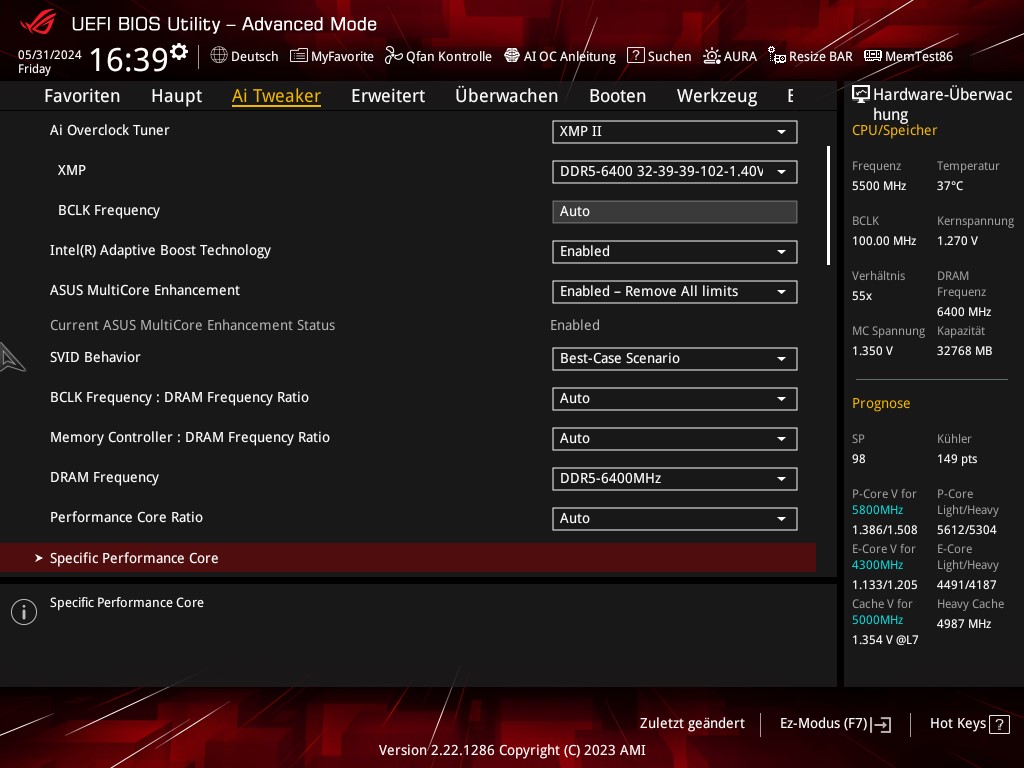Click the 6400 MHz DRAM value

pyautogui.click(x=964, y=312)
